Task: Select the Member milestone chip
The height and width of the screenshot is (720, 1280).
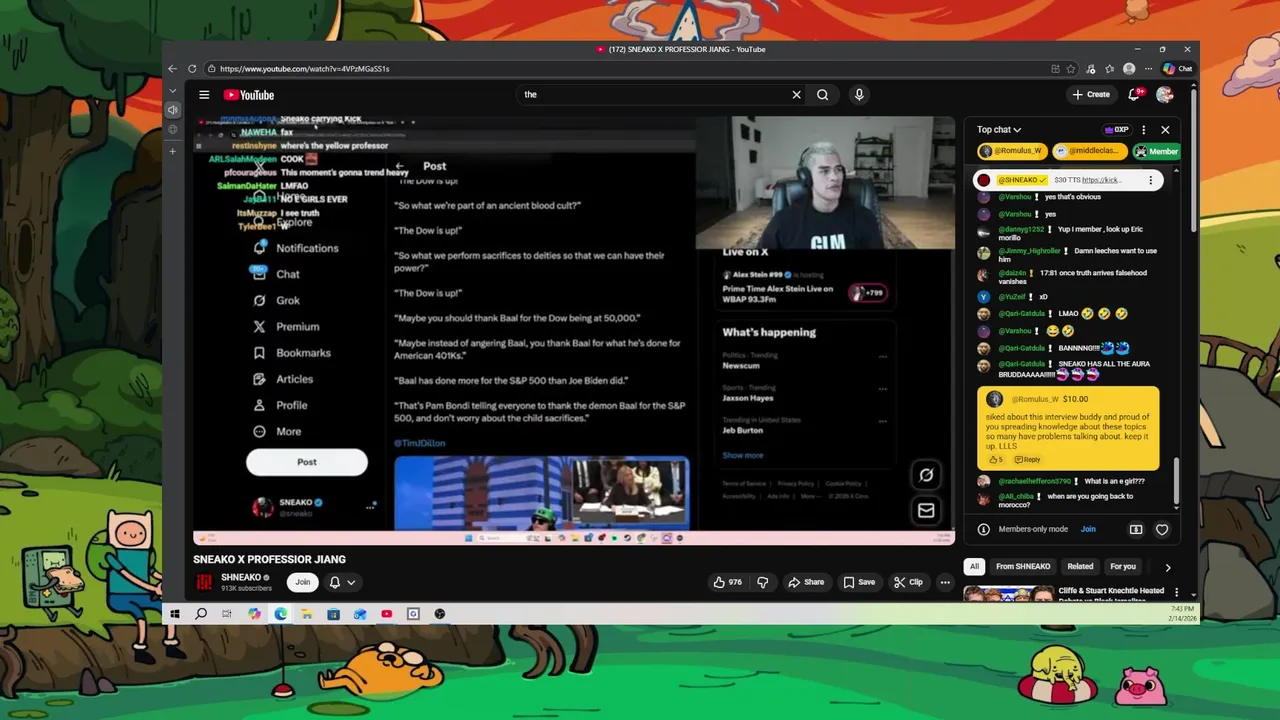Action: [x=1157, y=151]
